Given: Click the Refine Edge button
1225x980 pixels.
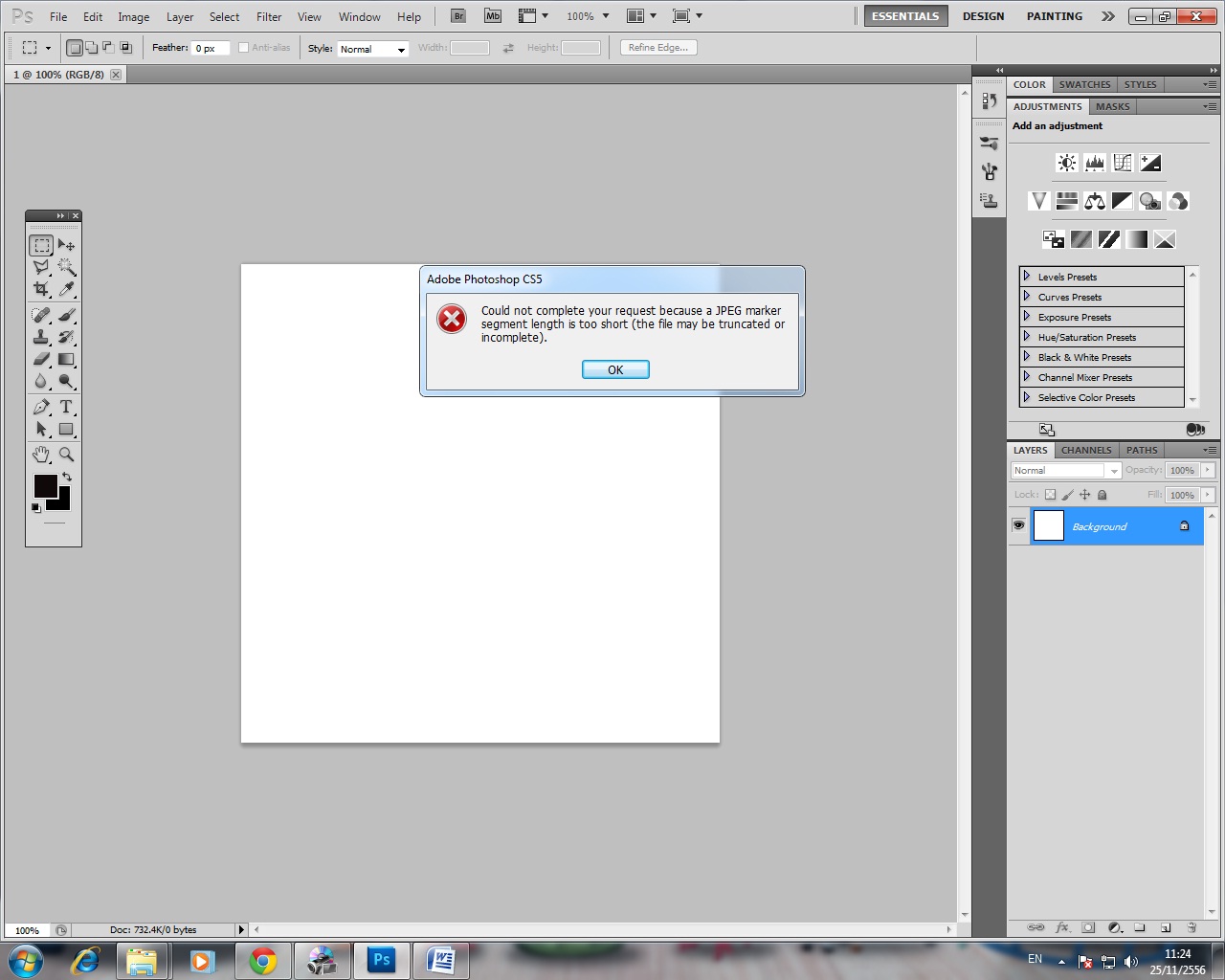Looking at the screenshot, I should coord(658,47).
